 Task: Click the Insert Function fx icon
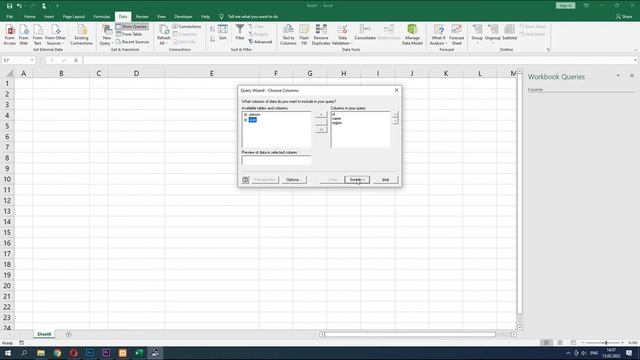click(76, 60)
